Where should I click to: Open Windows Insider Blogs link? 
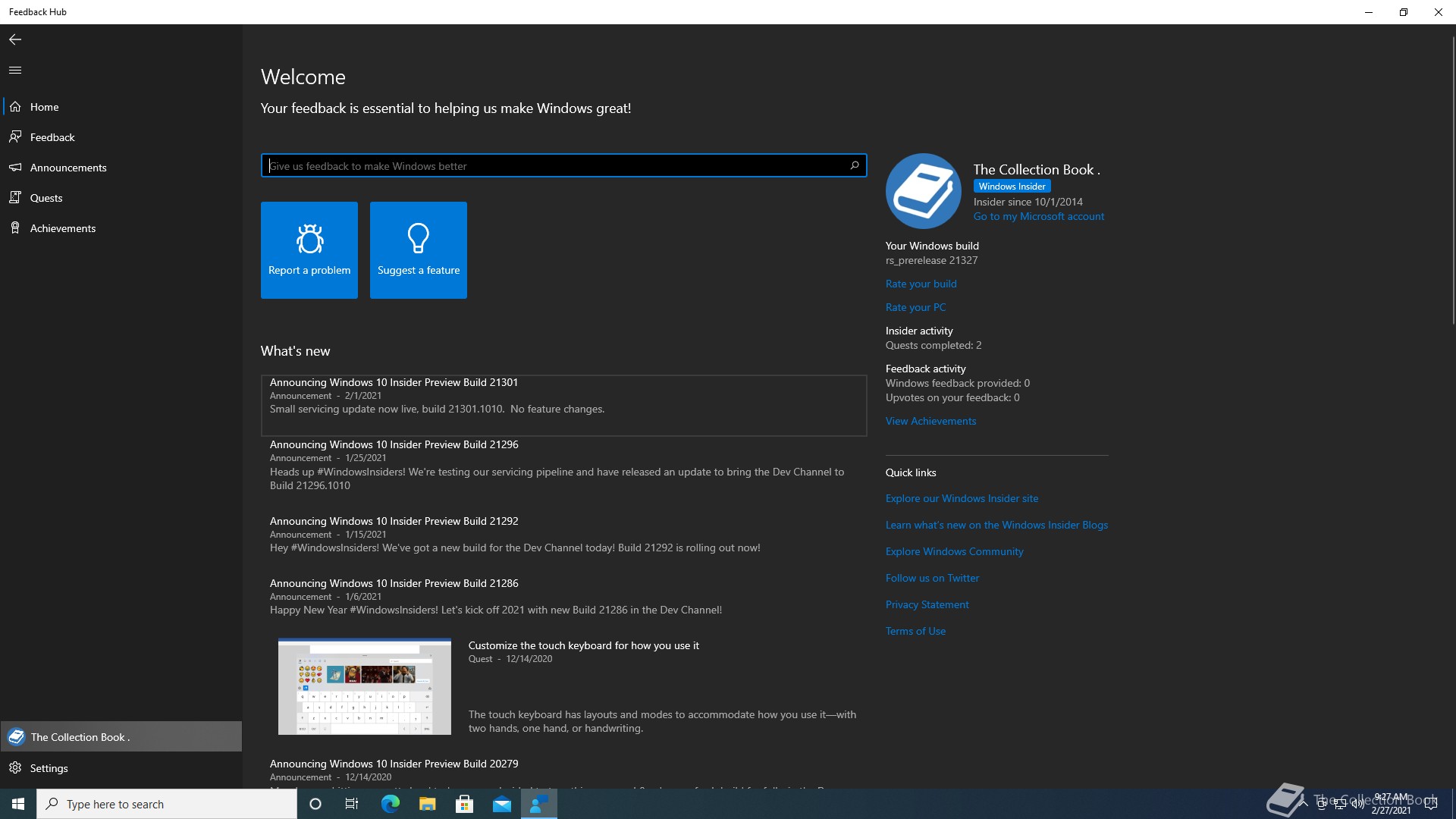(997, 525)
